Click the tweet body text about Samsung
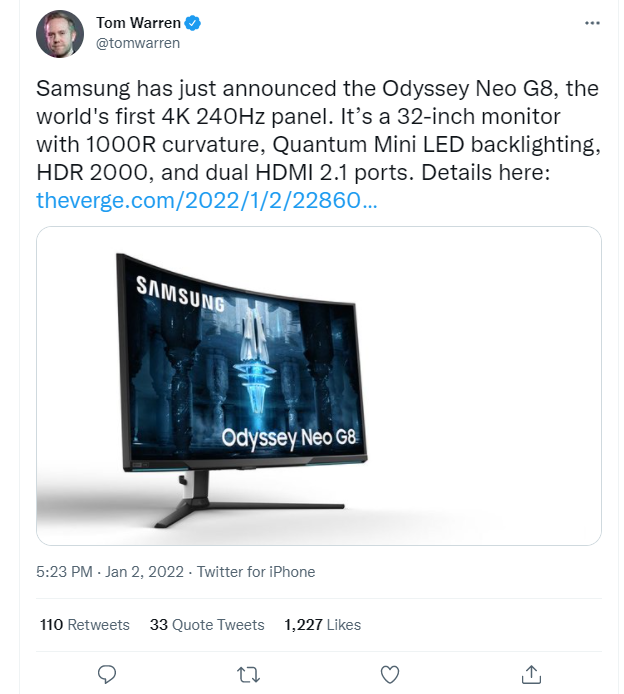The image size is (624, 694). (318, 130)
